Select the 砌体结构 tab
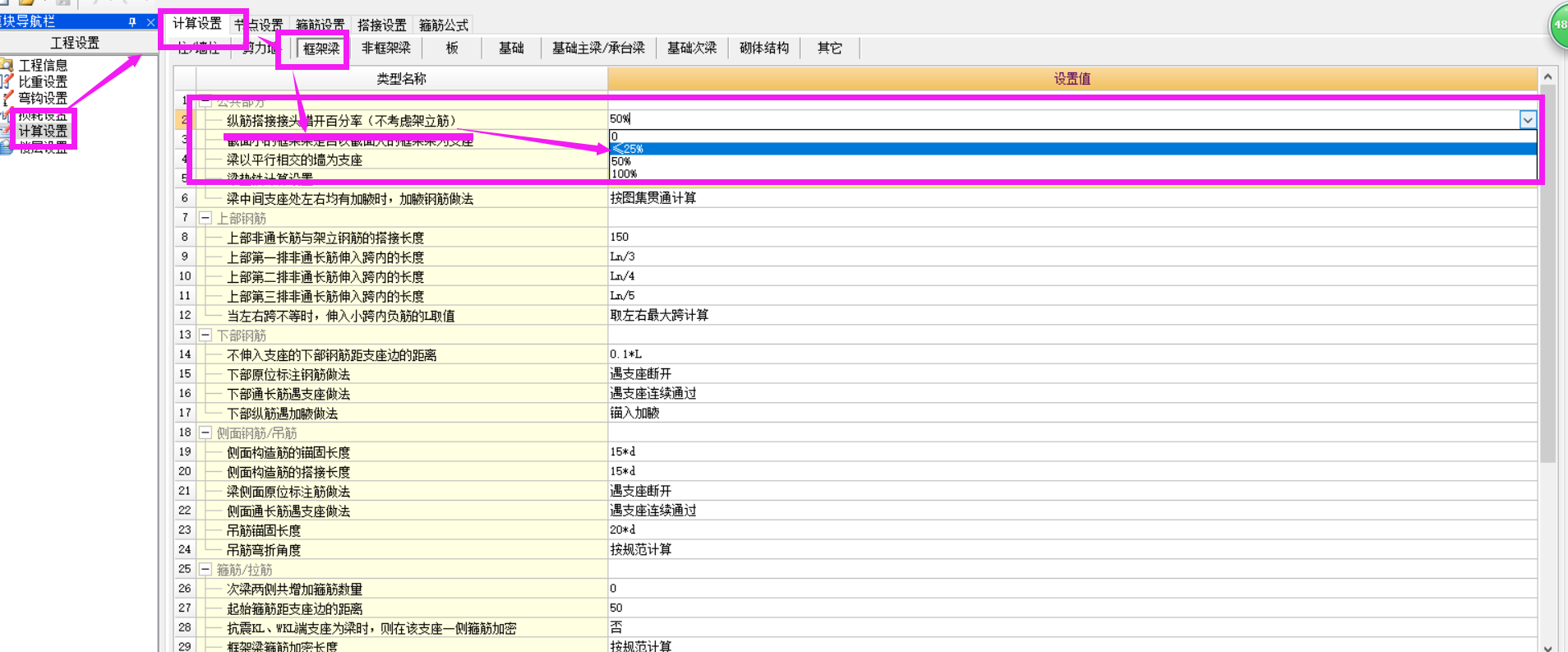The image size is (1568, 652). click(x=764, y=48)
